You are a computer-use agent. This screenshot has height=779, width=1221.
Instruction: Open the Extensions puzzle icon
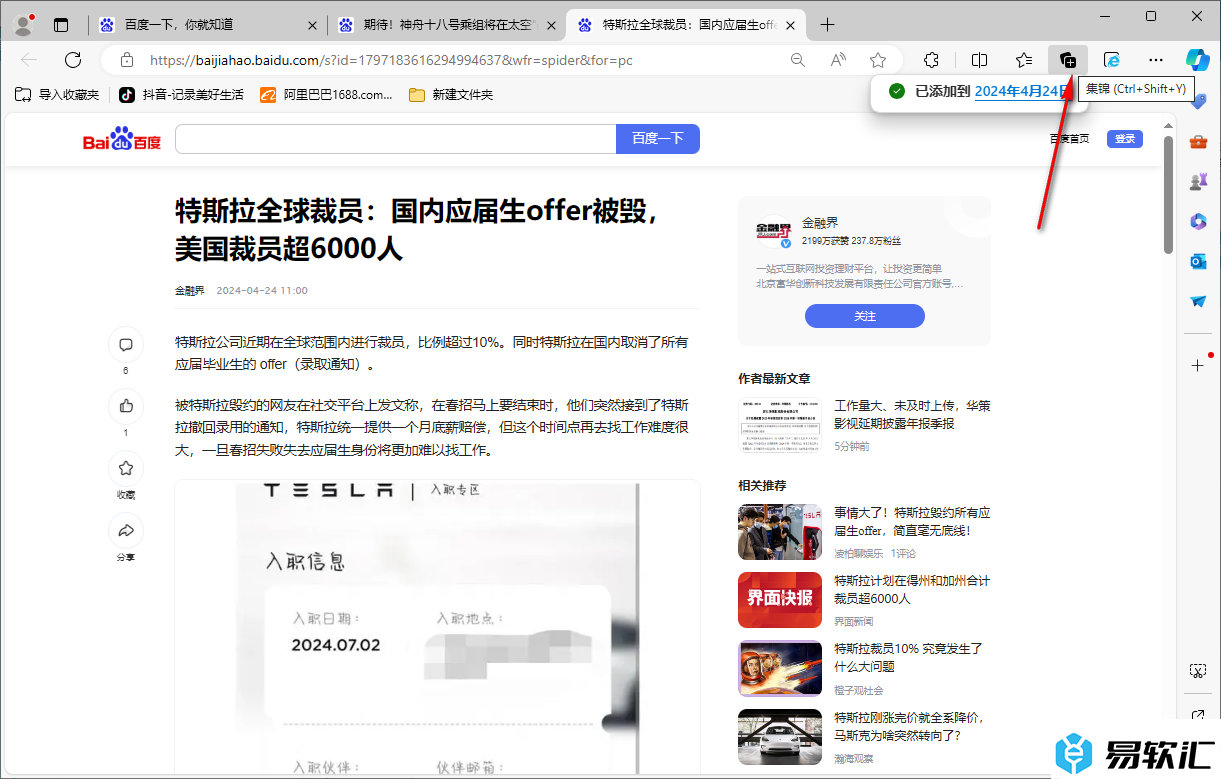(x=932, y=60)
